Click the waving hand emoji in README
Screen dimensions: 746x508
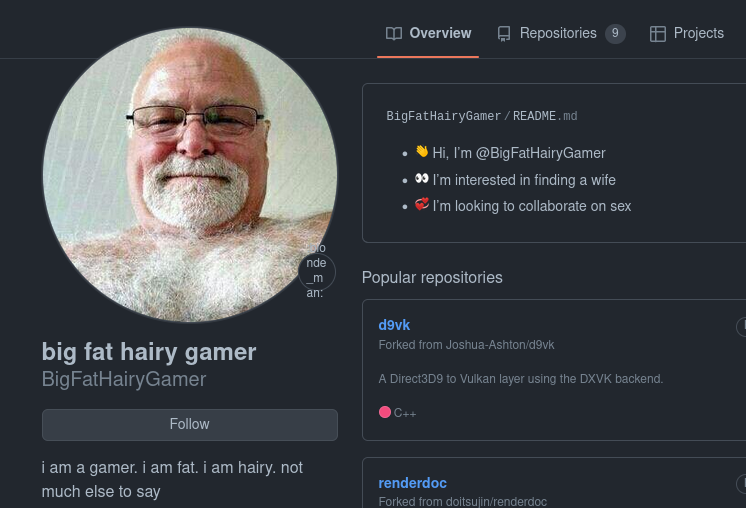click(x=422, y=151)
